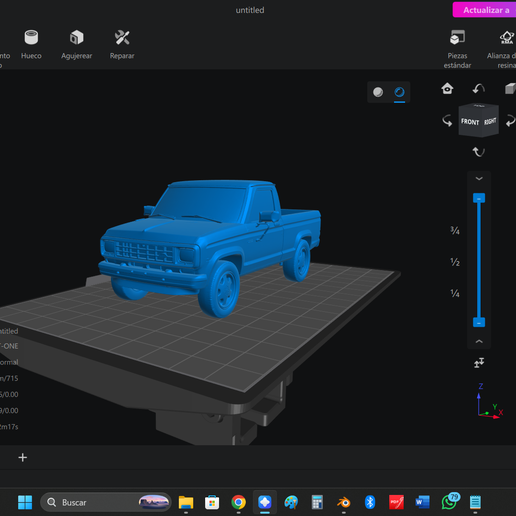The image size is (516, 516).
Task: Switch to blue outline shading mode
Action: tap(399, 92)
